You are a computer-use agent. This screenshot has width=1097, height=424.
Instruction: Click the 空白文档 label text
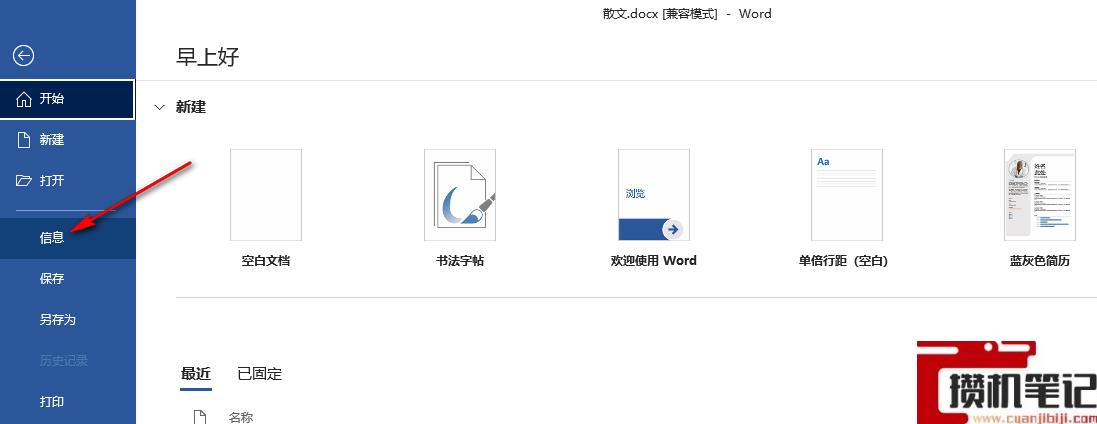[266, 261]
